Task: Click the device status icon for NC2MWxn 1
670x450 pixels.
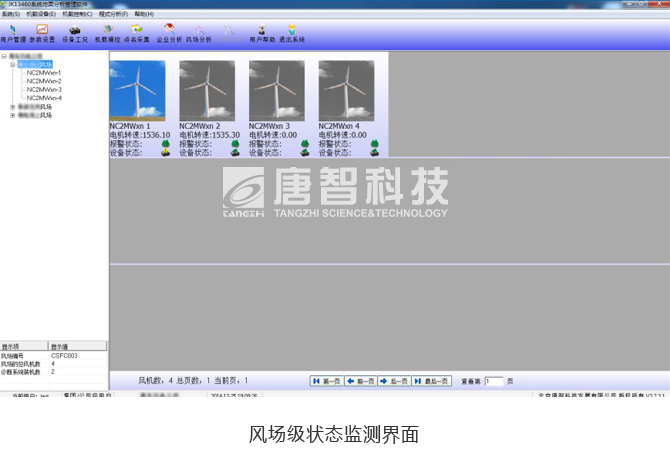Action: 166,153
